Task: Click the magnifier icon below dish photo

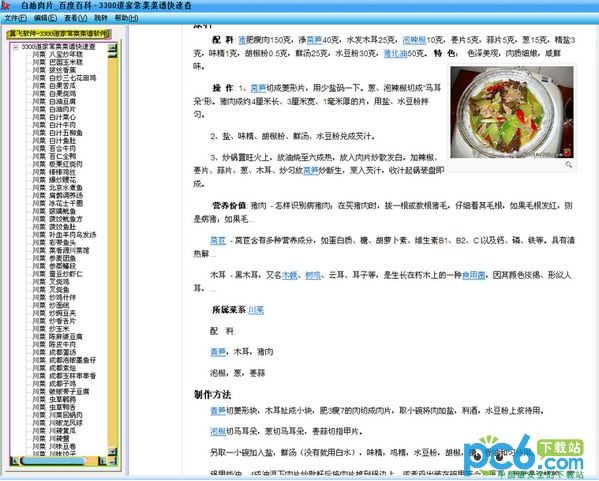Action: (568, 164)
